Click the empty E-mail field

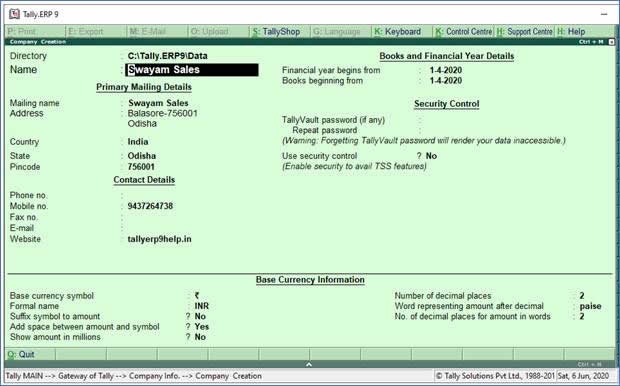pyautogui.click(x=158, y=228)
